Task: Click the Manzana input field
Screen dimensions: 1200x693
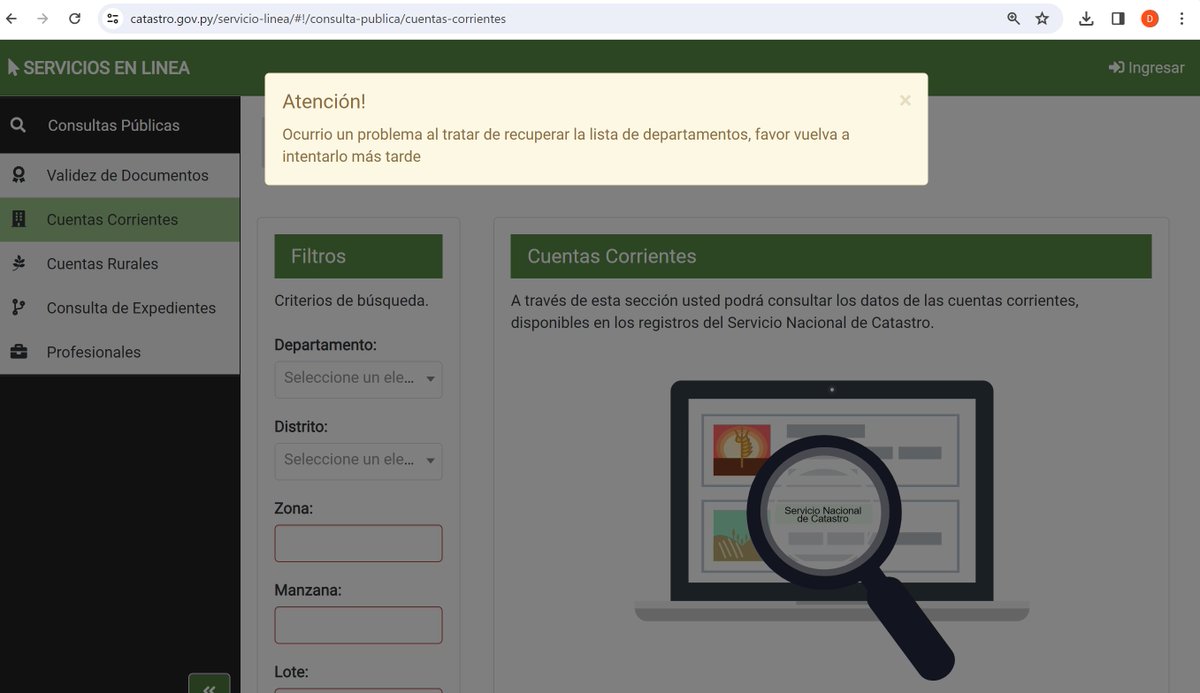Action: click(358, 625)
